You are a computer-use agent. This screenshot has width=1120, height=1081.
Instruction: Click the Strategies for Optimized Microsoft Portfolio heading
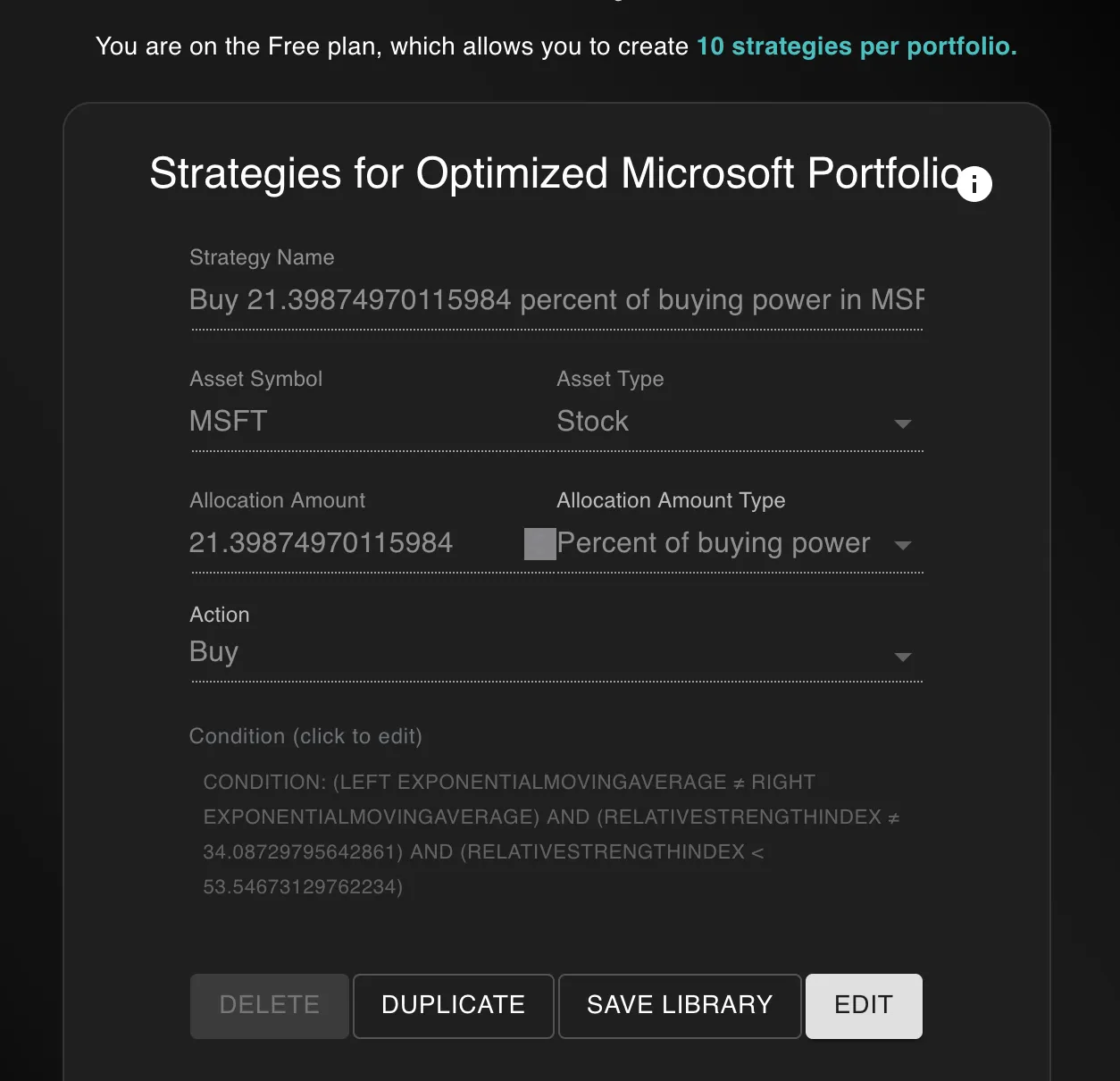tap(556, 173)
